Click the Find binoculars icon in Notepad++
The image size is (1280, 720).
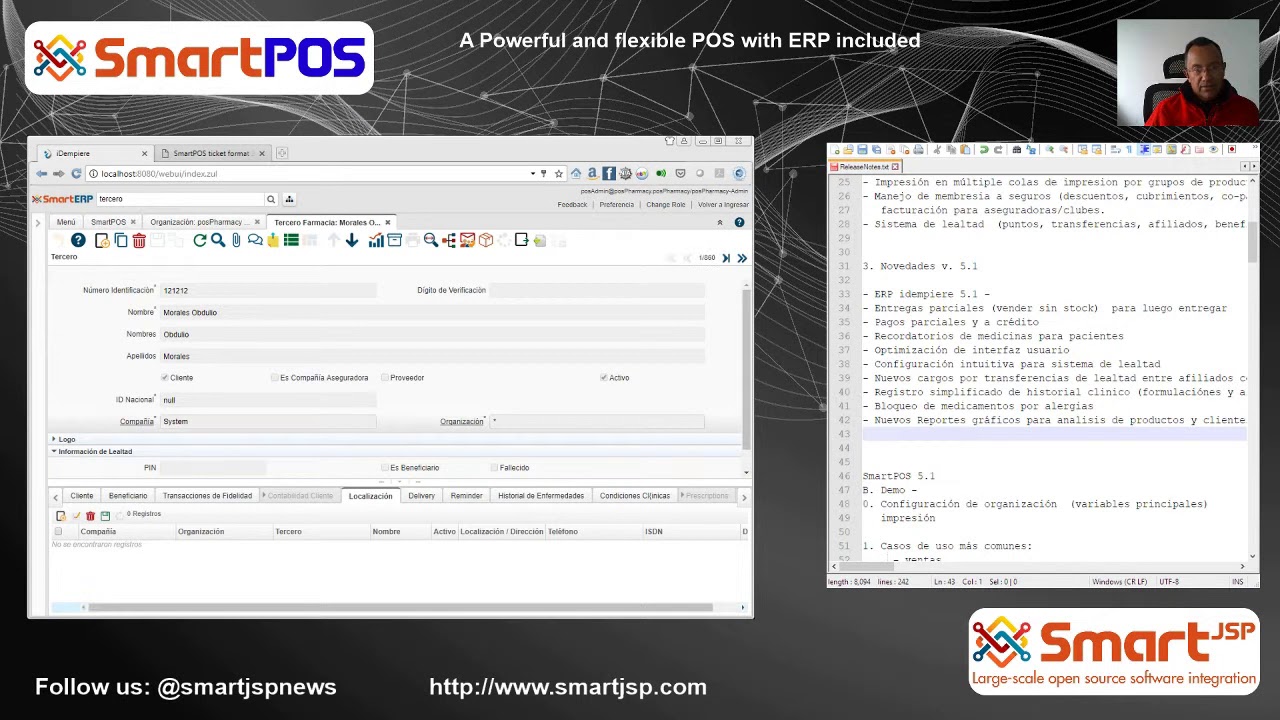(x=1017, y=150)
